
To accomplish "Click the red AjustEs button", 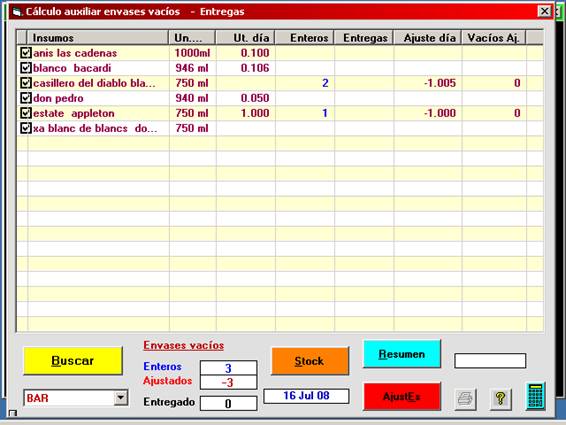I will (402, 396).
